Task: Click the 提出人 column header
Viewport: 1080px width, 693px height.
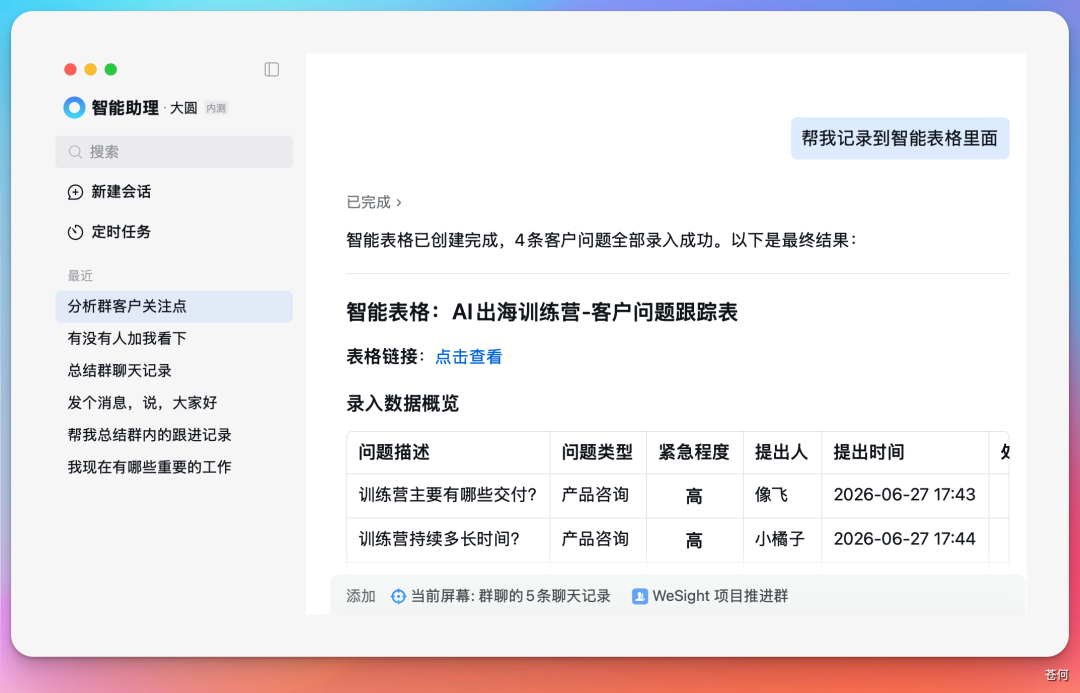Action: coord(781,453)
